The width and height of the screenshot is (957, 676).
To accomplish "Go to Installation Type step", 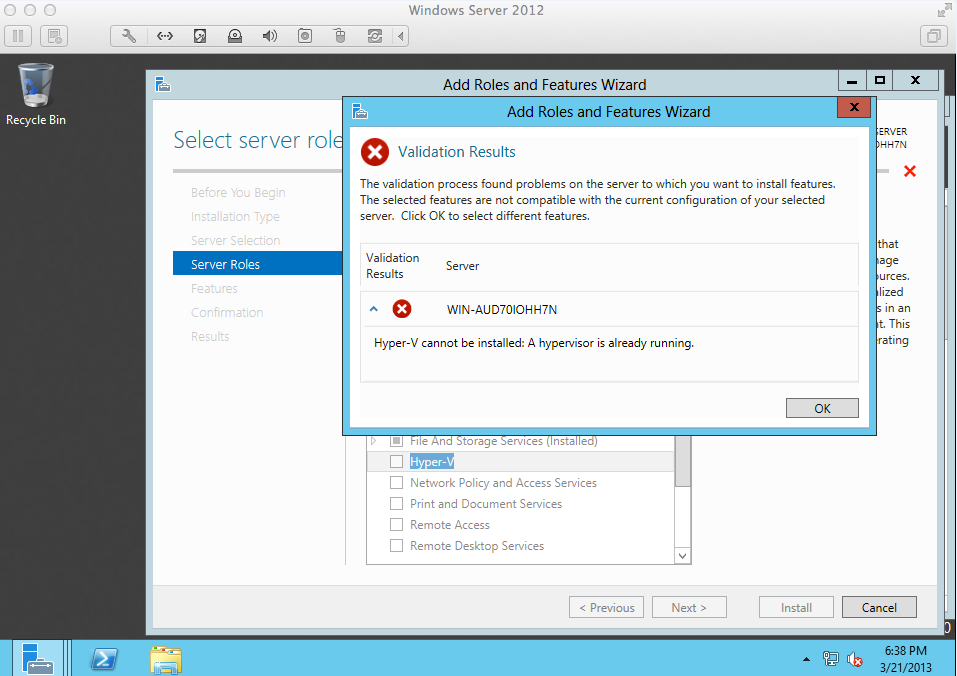I will pyautogui.click(x=235, y=217).
